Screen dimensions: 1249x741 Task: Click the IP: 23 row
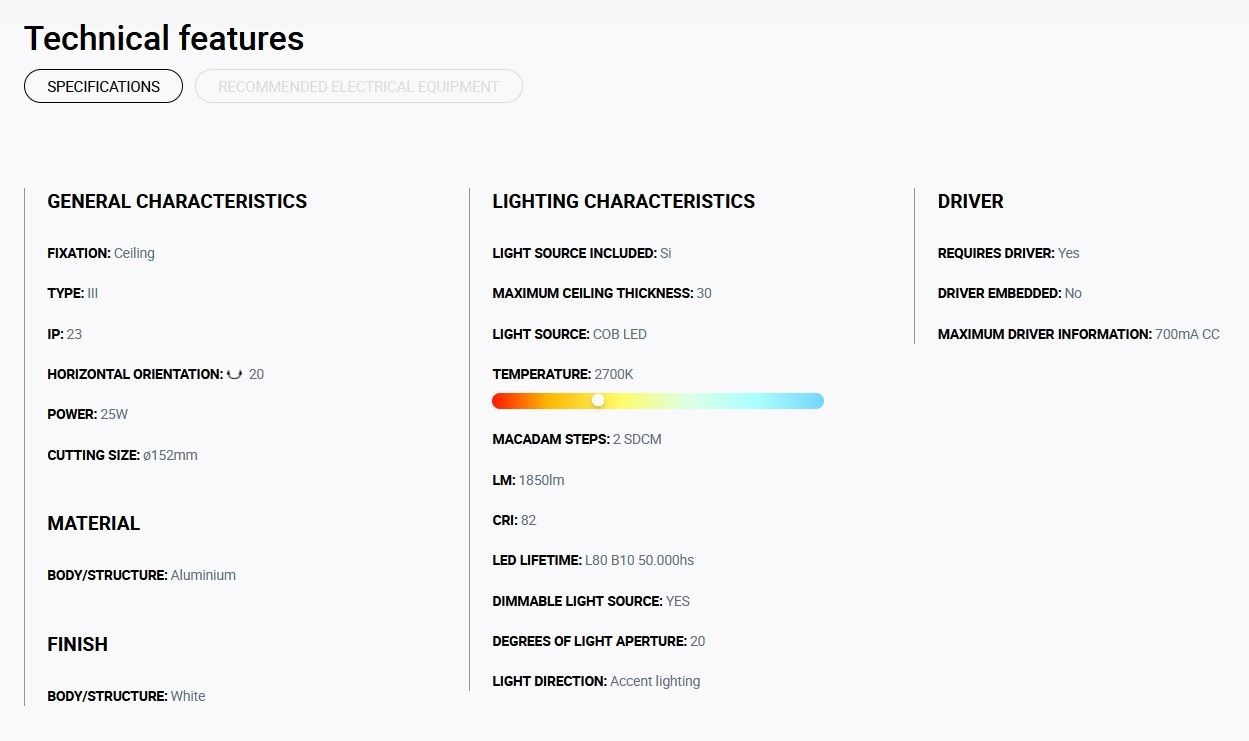click(65, 334)
